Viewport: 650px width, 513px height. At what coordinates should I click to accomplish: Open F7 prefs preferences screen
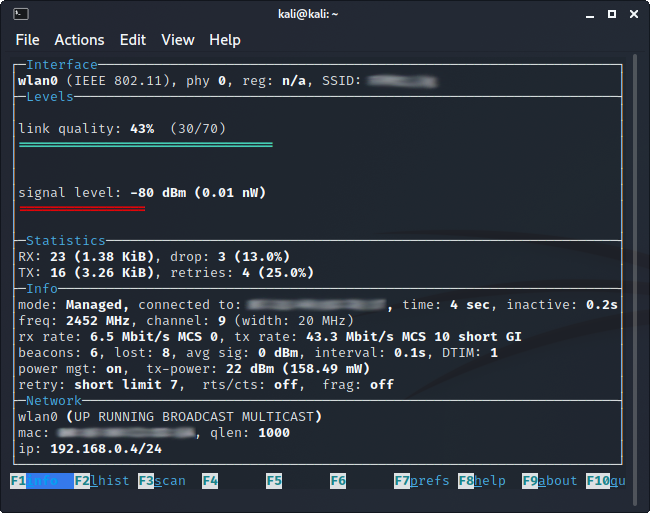coord(422,481)
